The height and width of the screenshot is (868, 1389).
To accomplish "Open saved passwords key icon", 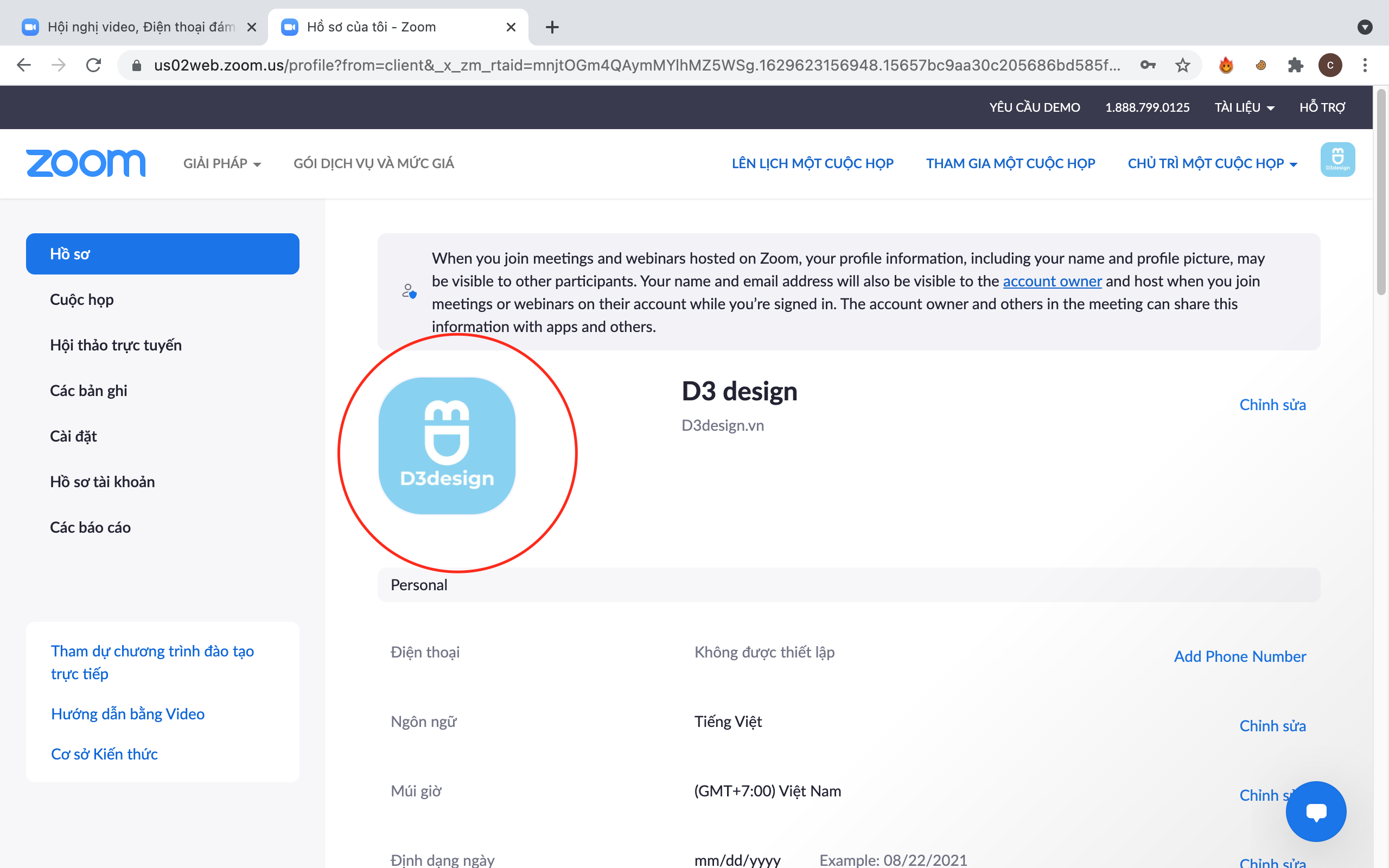I will 1148,65.
